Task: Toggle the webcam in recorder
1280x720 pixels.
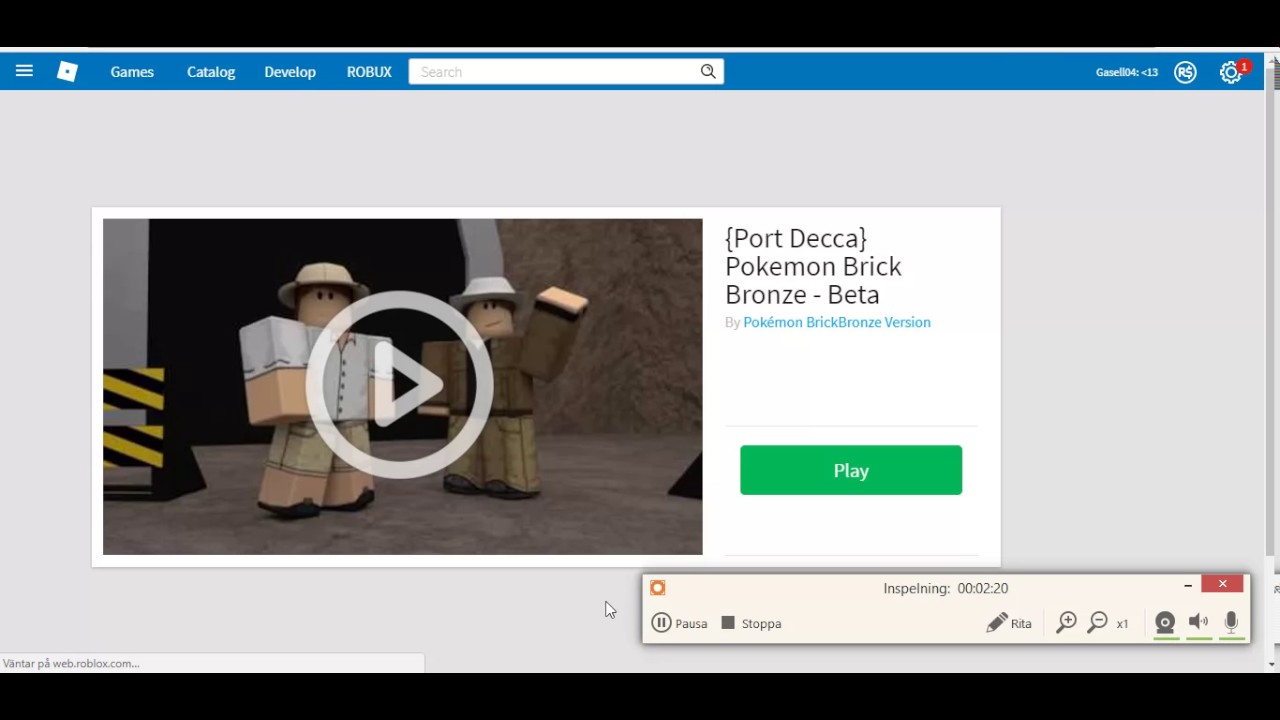Action: (x=1165, y=623)
